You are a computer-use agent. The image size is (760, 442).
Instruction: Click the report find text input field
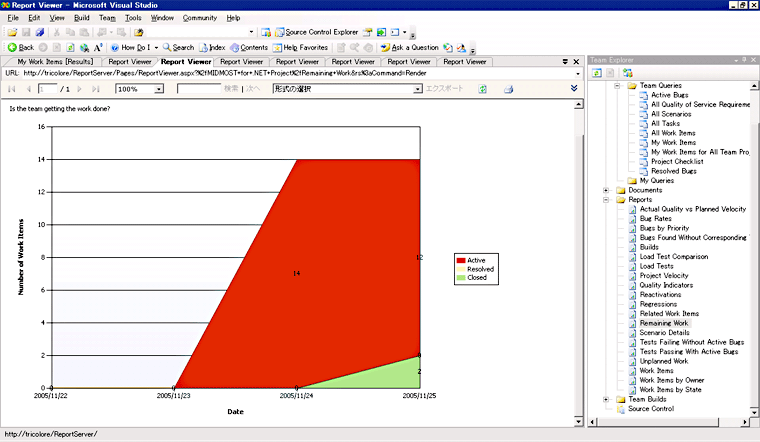[x=199, y=89]
